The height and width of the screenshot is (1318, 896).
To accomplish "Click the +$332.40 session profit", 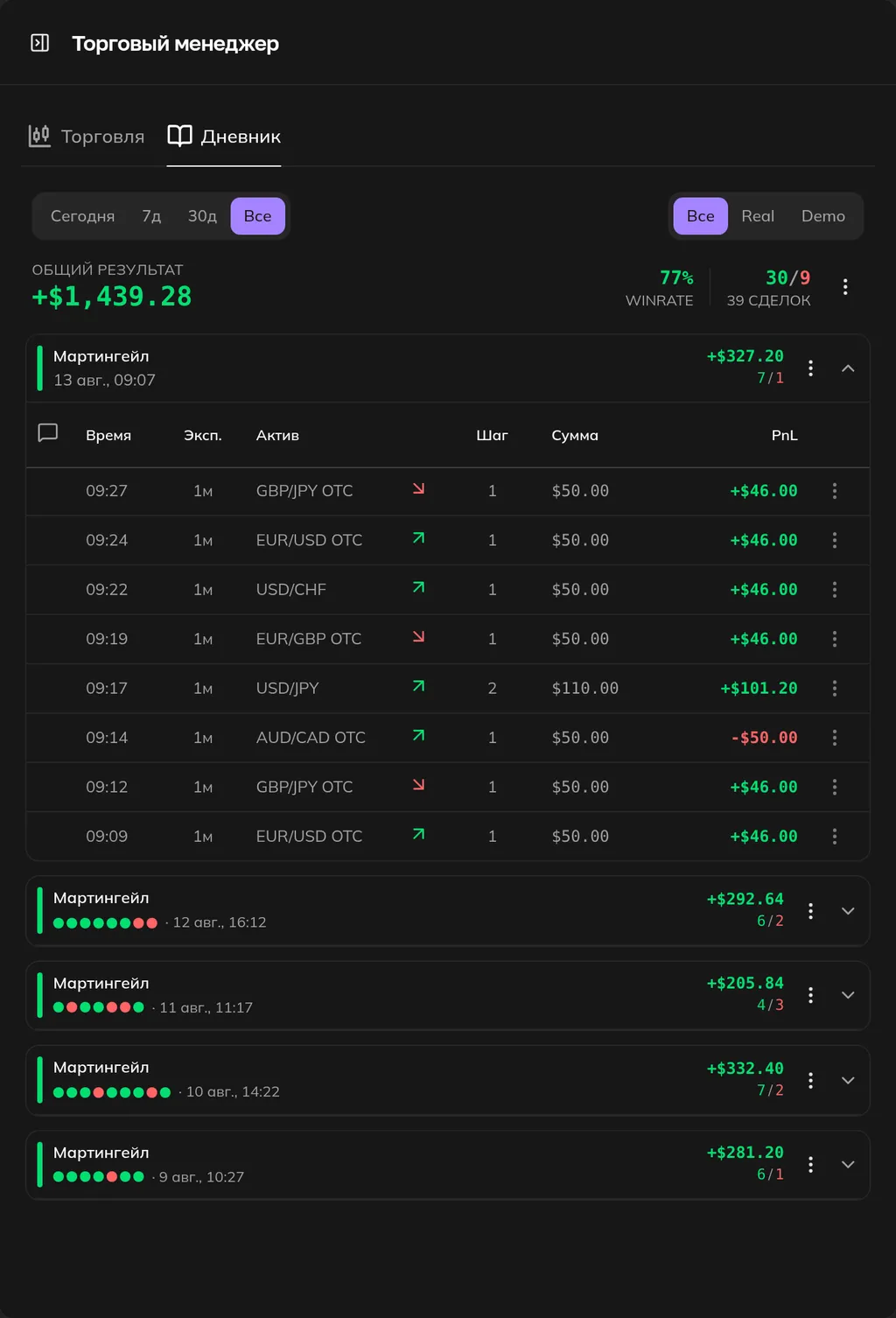I will click(x=745, y=1069).
